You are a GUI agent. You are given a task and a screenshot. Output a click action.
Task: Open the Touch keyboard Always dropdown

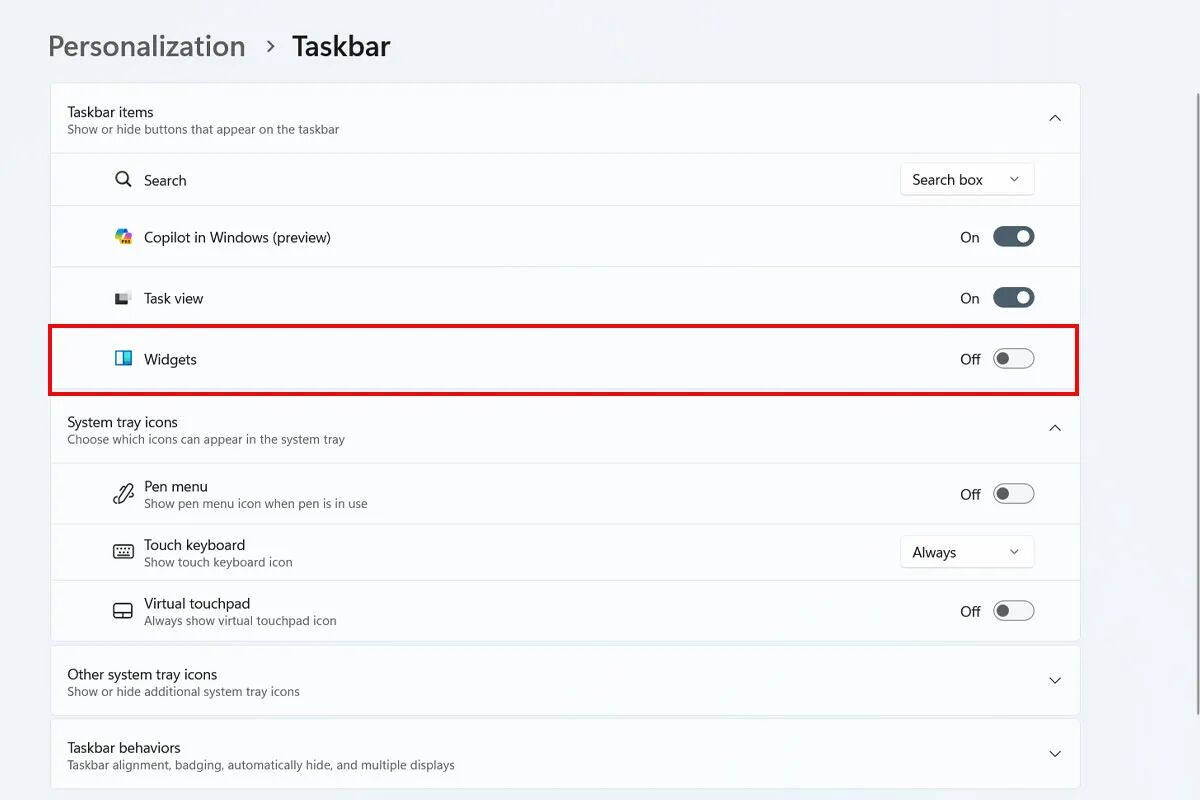966,552
